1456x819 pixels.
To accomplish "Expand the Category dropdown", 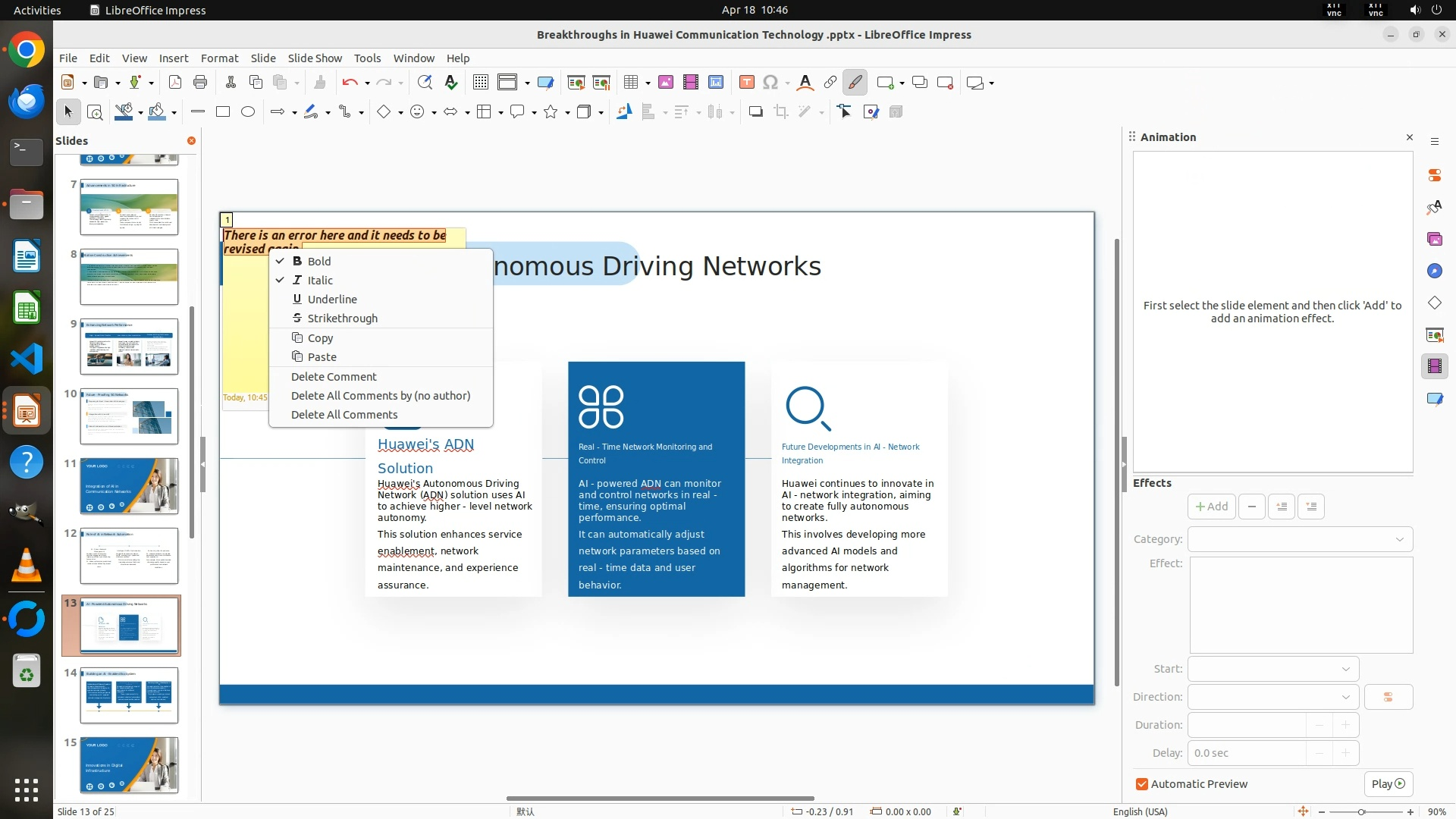I will [x=1300, y=539].
